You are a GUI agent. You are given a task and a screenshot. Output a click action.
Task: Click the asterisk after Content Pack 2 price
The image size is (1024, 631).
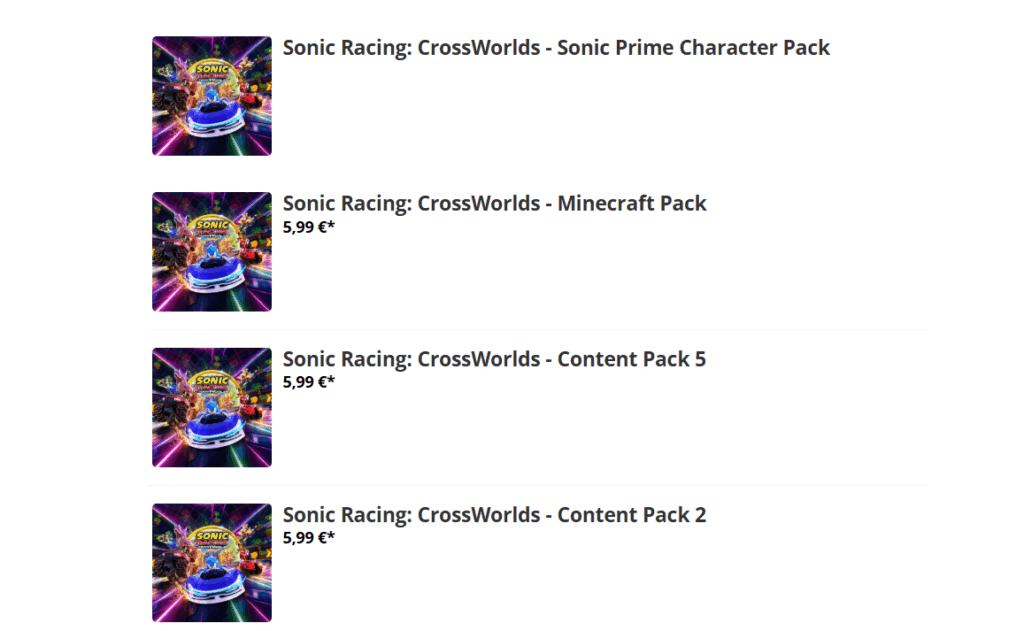[x=331, y=536]
